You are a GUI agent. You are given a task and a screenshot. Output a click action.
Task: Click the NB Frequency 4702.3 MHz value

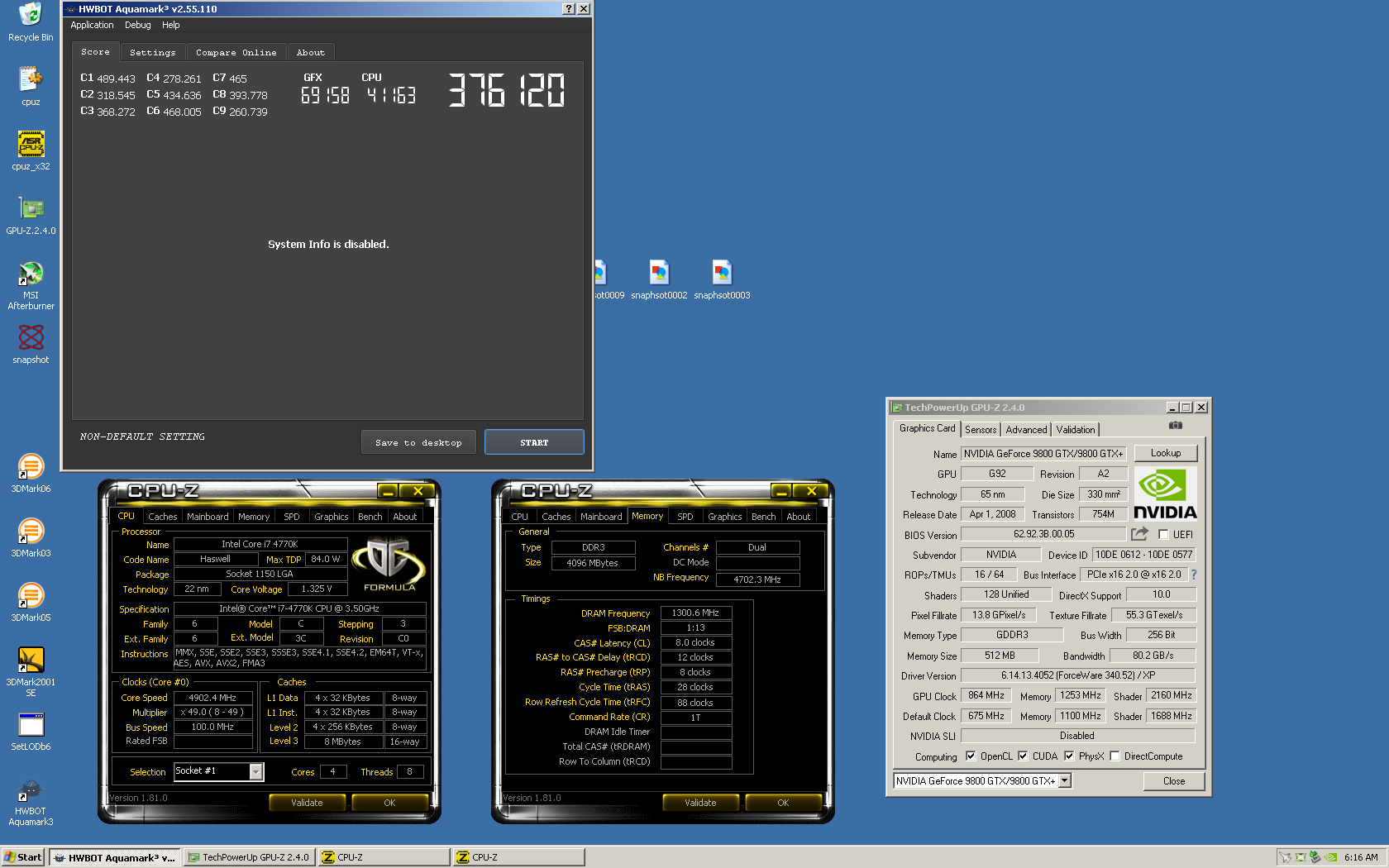[x=757, y=579]
